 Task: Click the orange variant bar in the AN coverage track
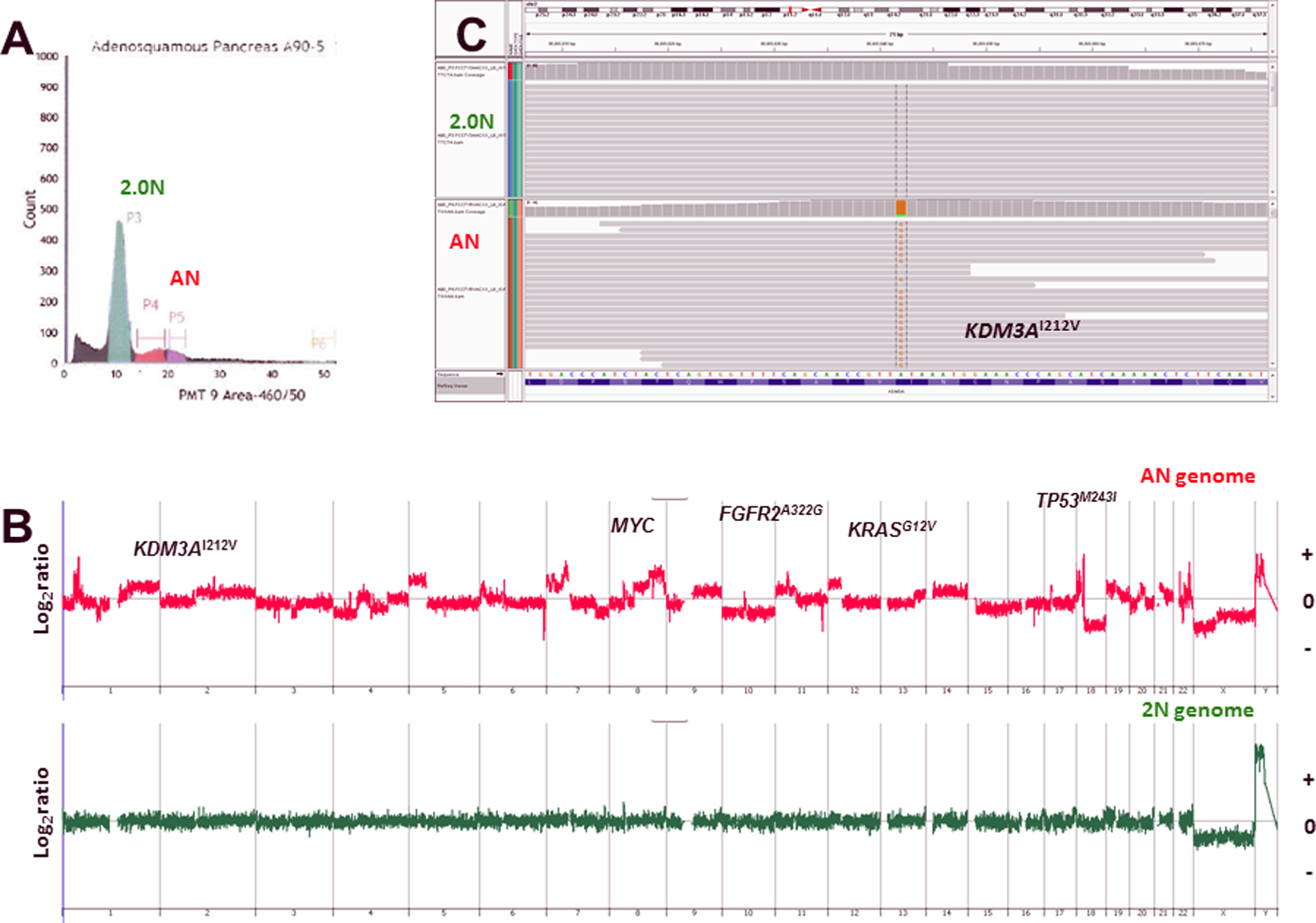click(x=901, y=208)
